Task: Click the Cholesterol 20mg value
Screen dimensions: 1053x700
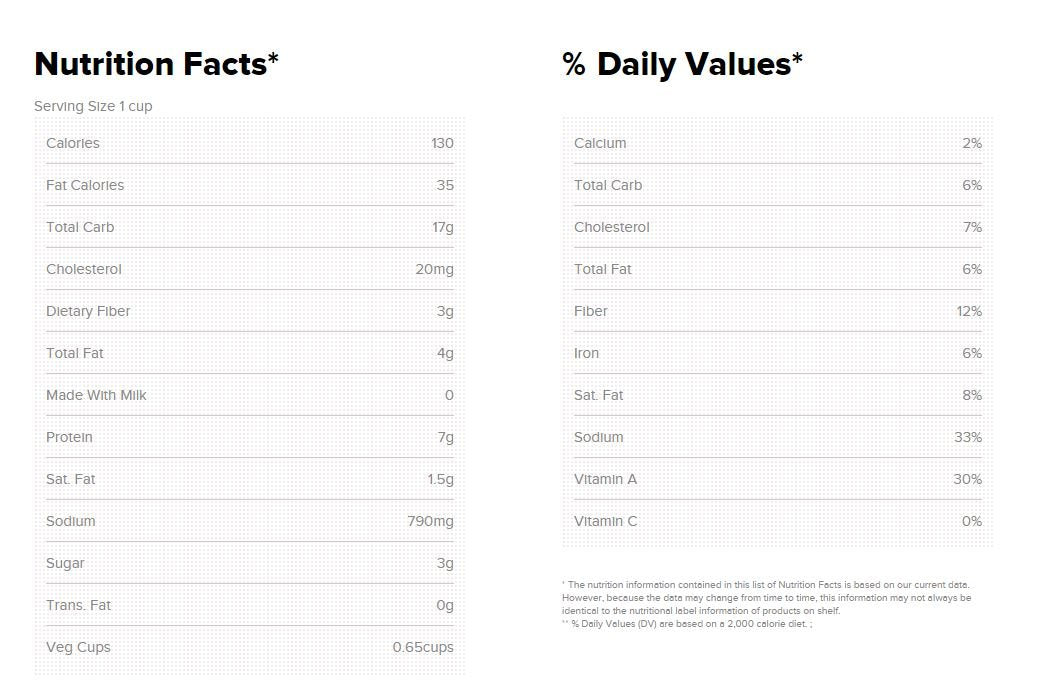Action: 434,269
